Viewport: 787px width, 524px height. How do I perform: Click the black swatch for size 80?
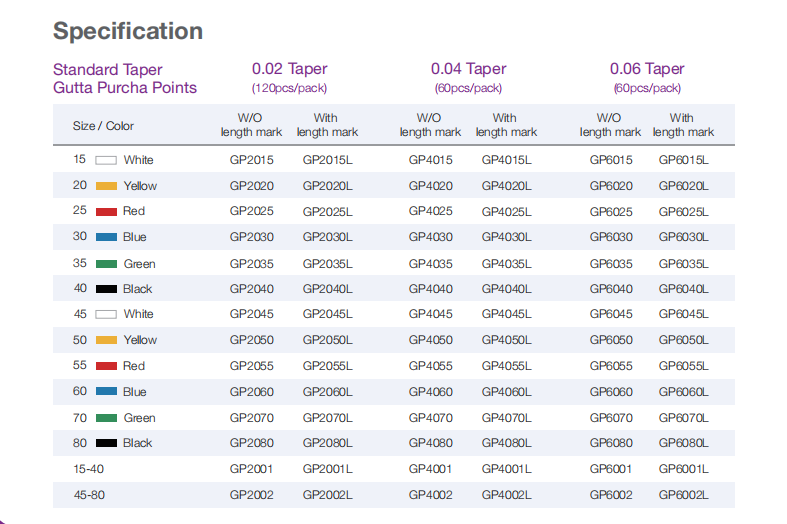(106, 443)
